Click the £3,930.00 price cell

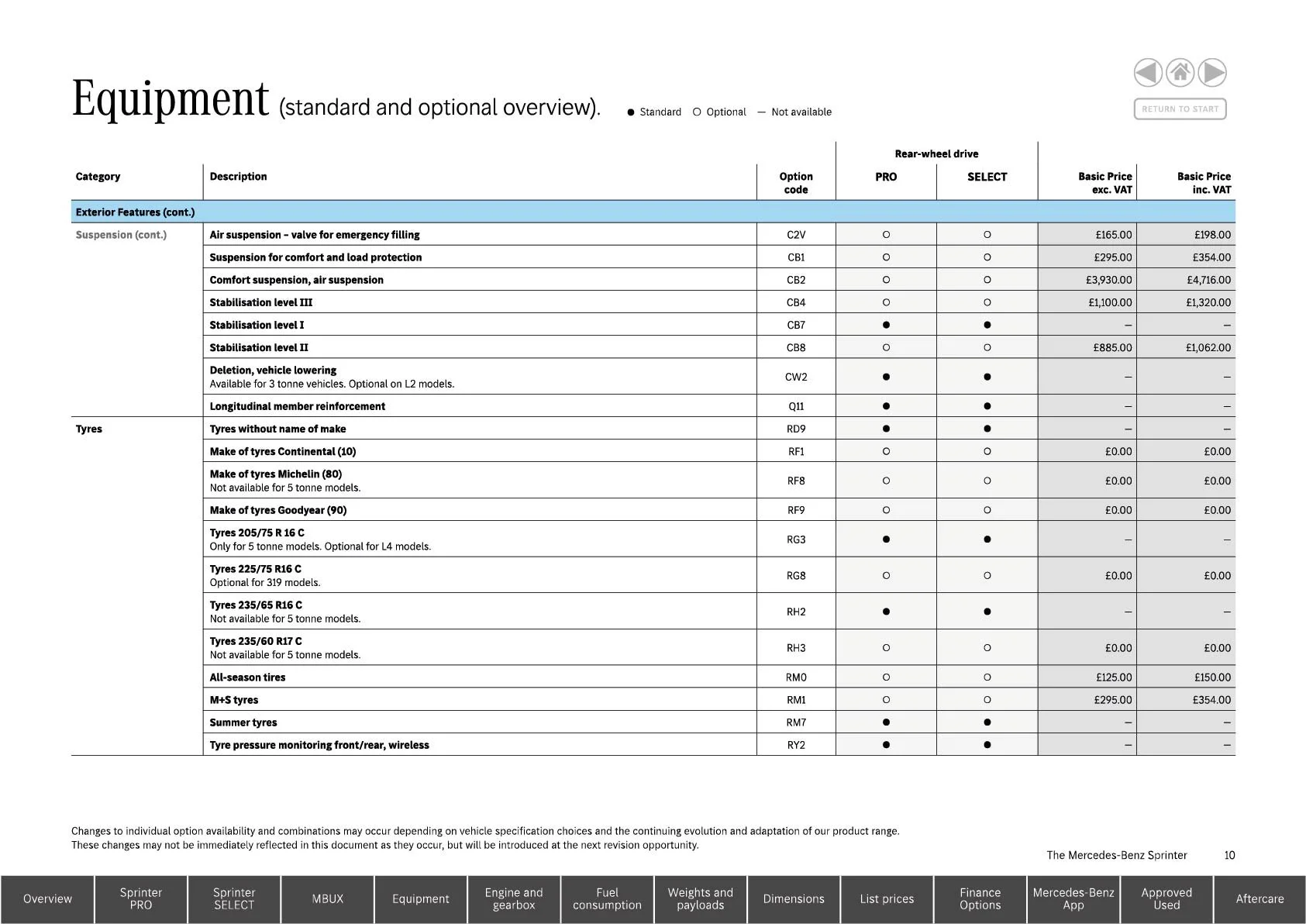click(1087, 280)
